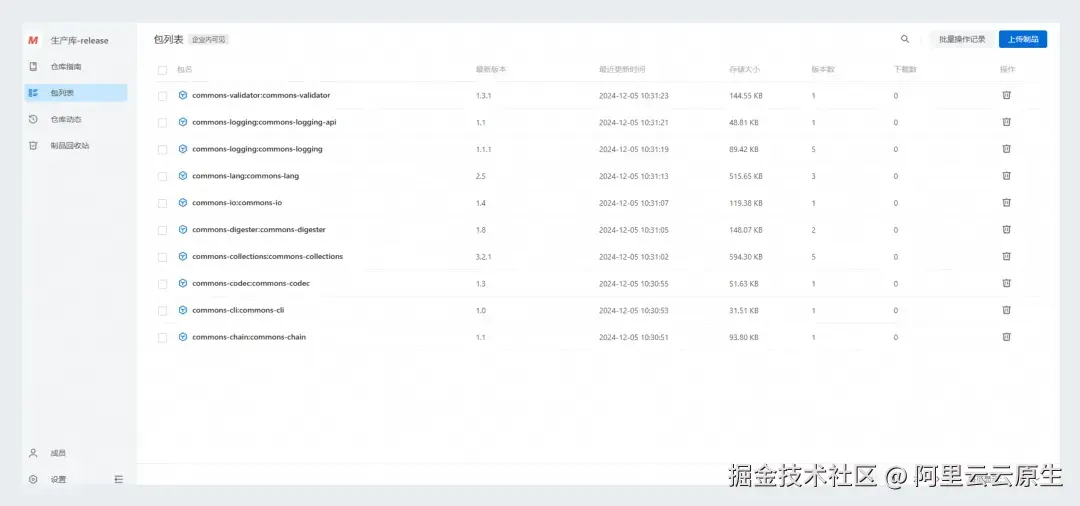Open commons-logging:commons-logging-api package link
Image resolution: width=1080 pixels, height=506 pixels.
coord(264,122)
